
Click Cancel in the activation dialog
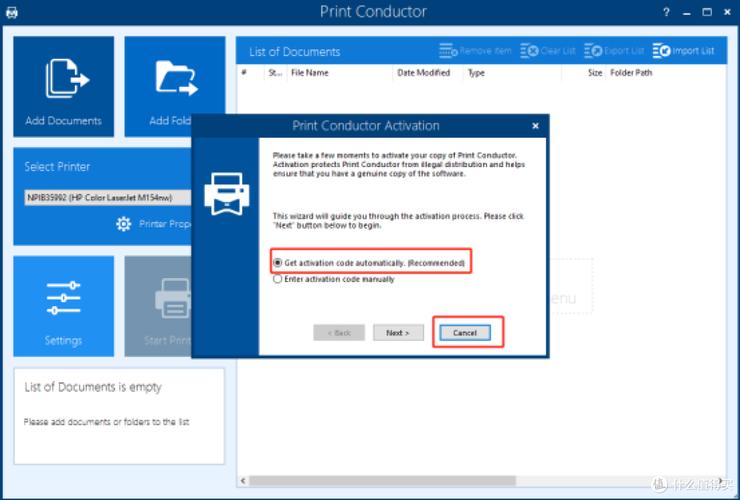click(465, 333)
